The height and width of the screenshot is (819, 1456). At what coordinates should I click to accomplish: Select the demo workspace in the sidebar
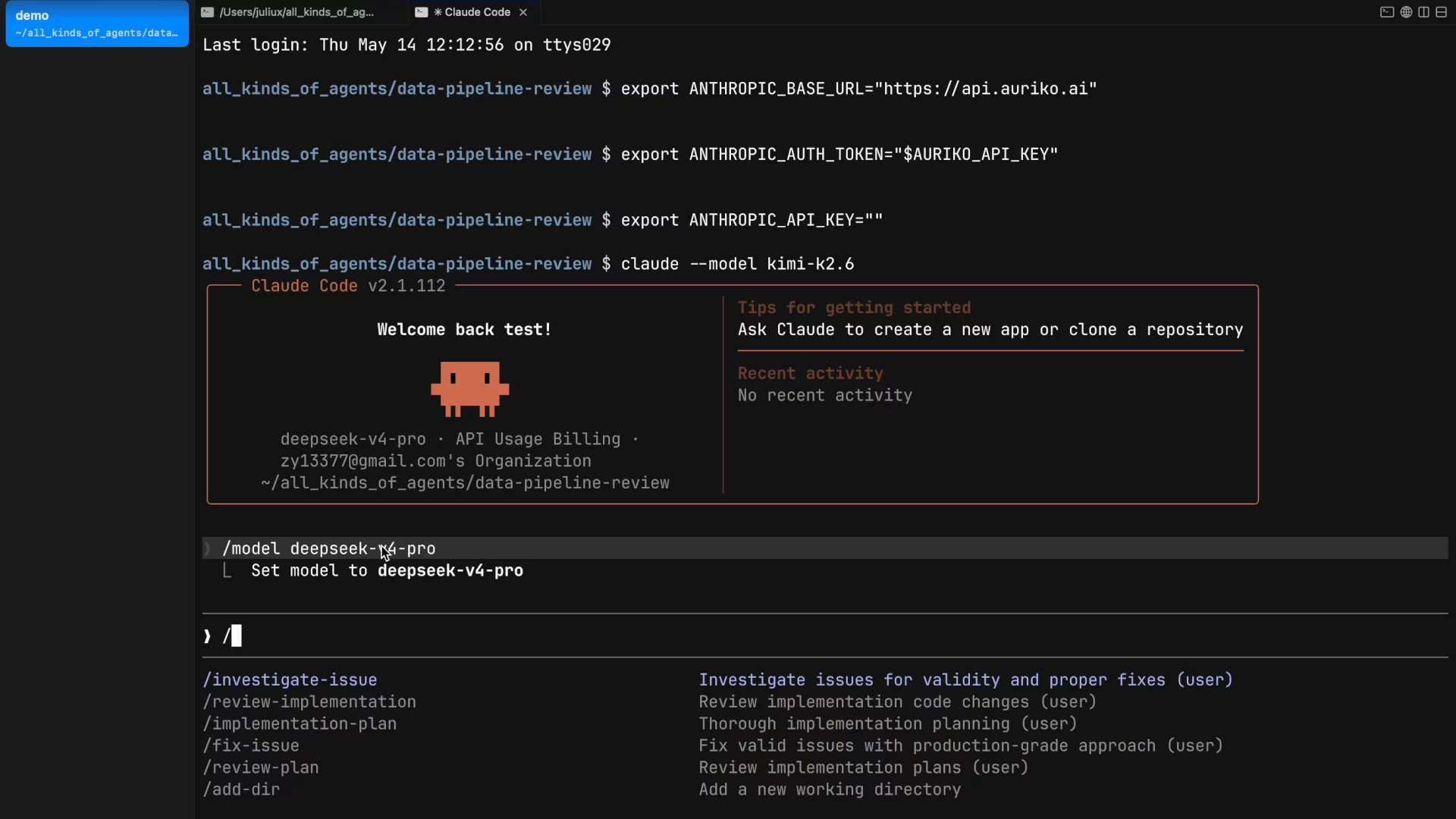click(x=97, y=24)
